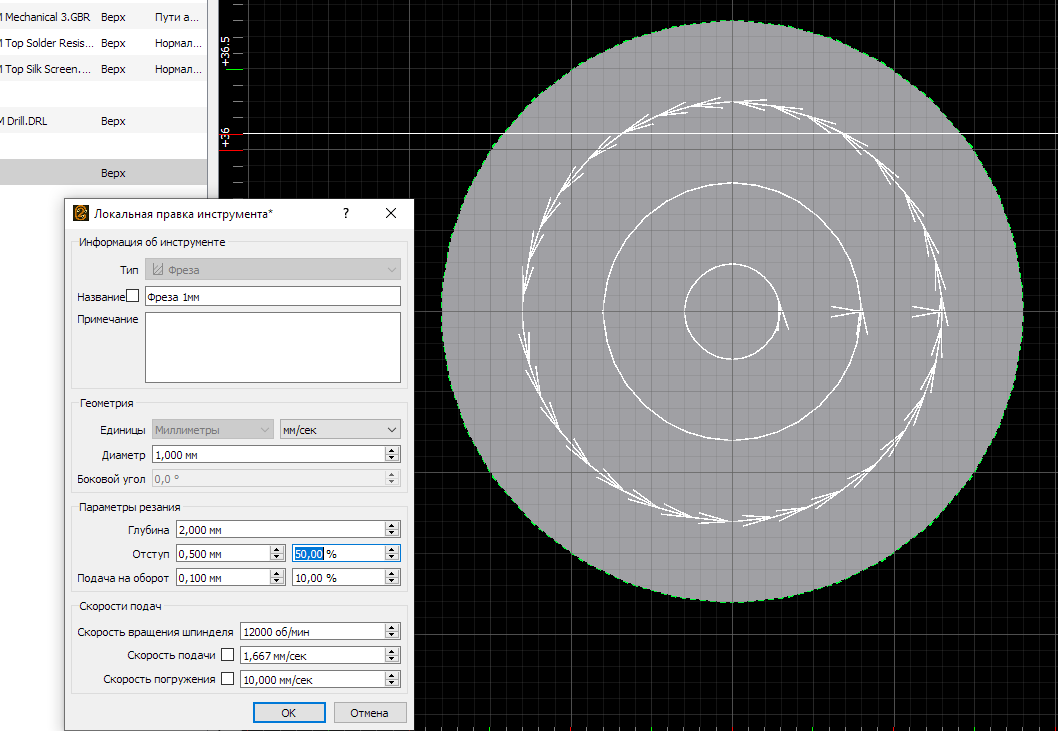Viewport: 1058px width, 731px height.
Task: Click the dialog's application icon in title bar
Action: [x=81, y=213]
